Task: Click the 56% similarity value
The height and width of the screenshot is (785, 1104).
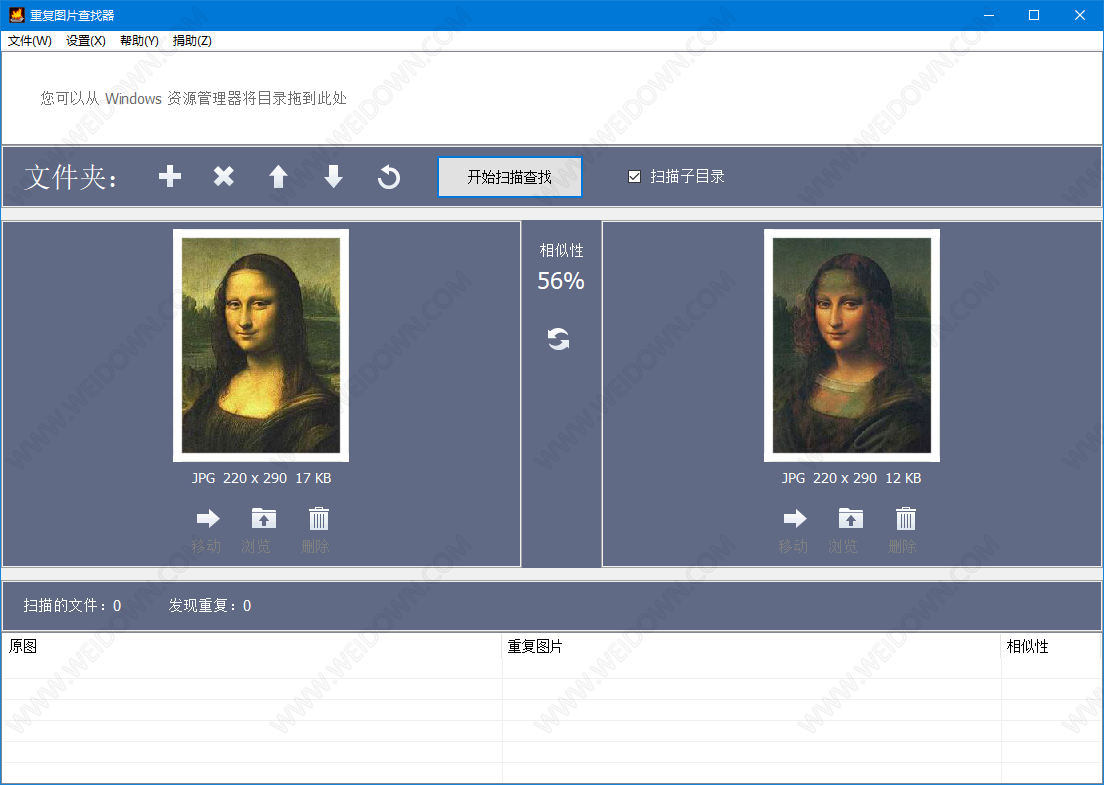Action: pyautogui.click(x=561, y=281)
